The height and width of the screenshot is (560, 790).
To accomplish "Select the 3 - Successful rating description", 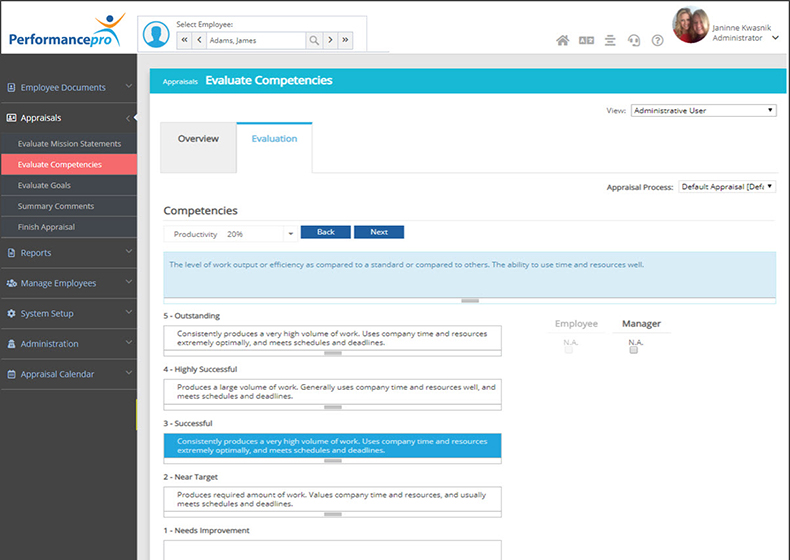I will point(332,445).
